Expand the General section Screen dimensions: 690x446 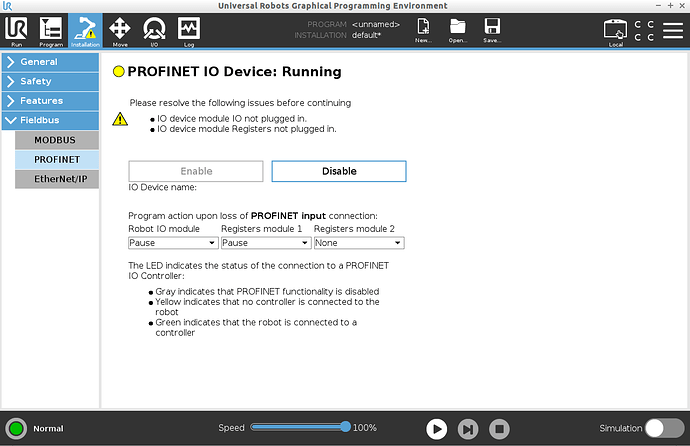[x=50, y=62]
